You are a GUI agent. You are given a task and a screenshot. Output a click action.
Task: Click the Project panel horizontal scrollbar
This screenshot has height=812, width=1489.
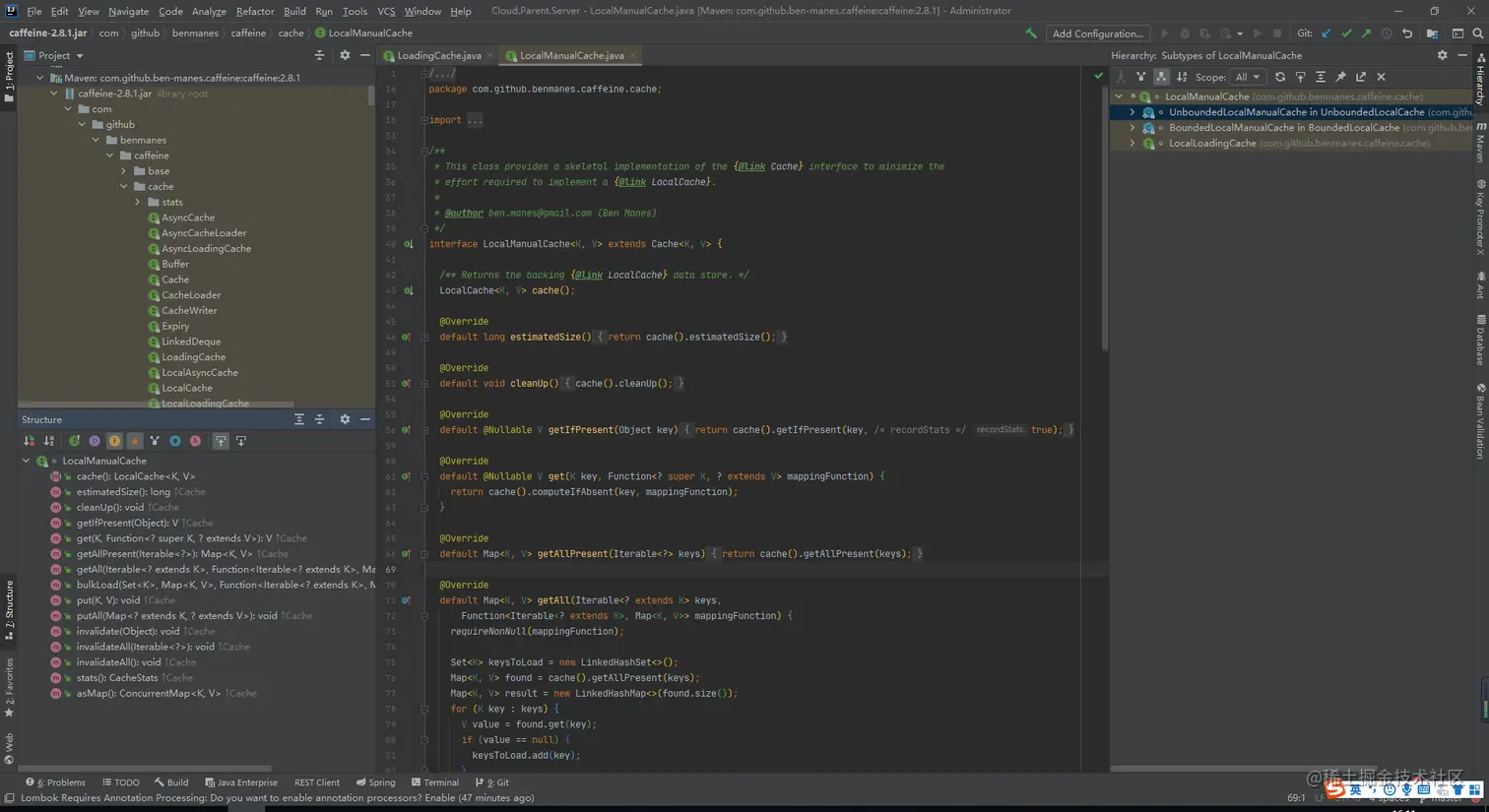(x=158, y=404)
